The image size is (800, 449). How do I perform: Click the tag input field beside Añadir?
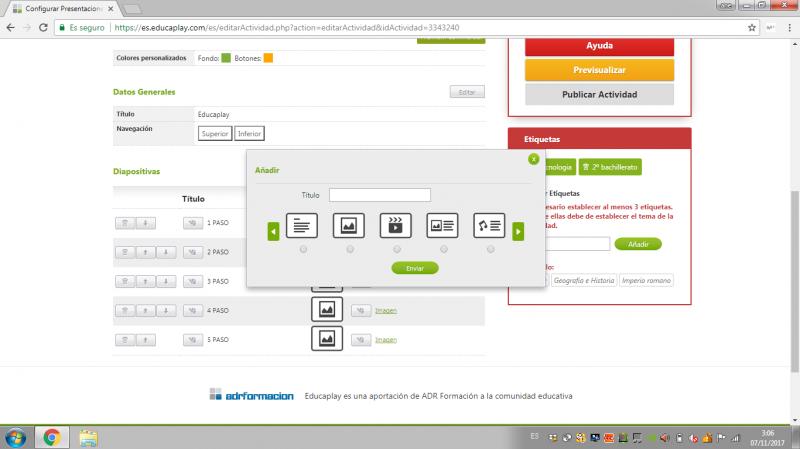coord(577,244)
